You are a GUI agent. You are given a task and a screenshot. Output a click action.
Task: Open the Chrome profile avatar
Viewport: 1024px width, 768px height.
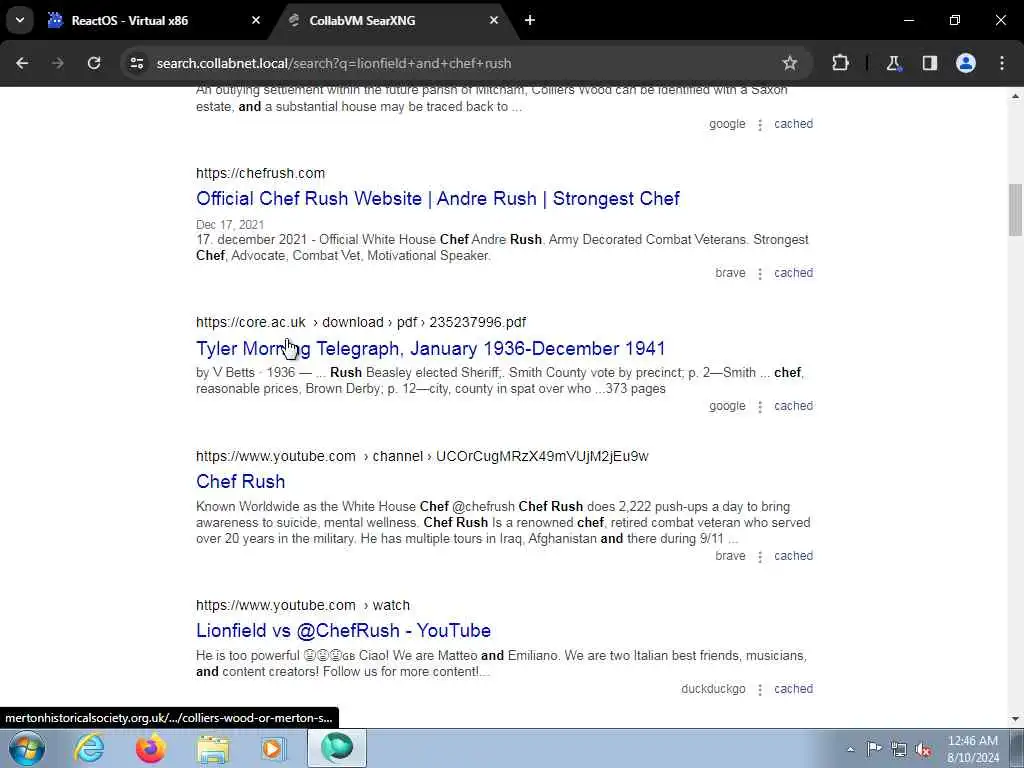coord(966,63)
